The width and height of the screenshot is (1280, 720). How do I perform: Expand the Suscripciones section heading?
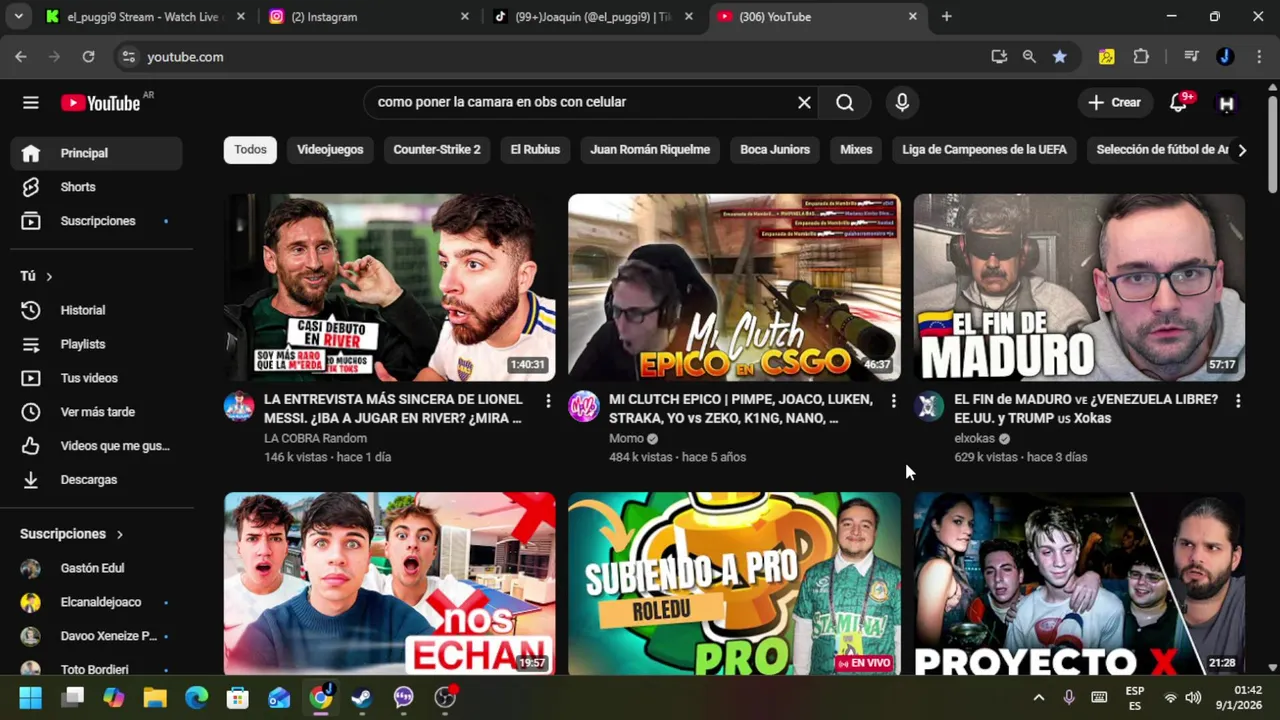pos(72,534)
